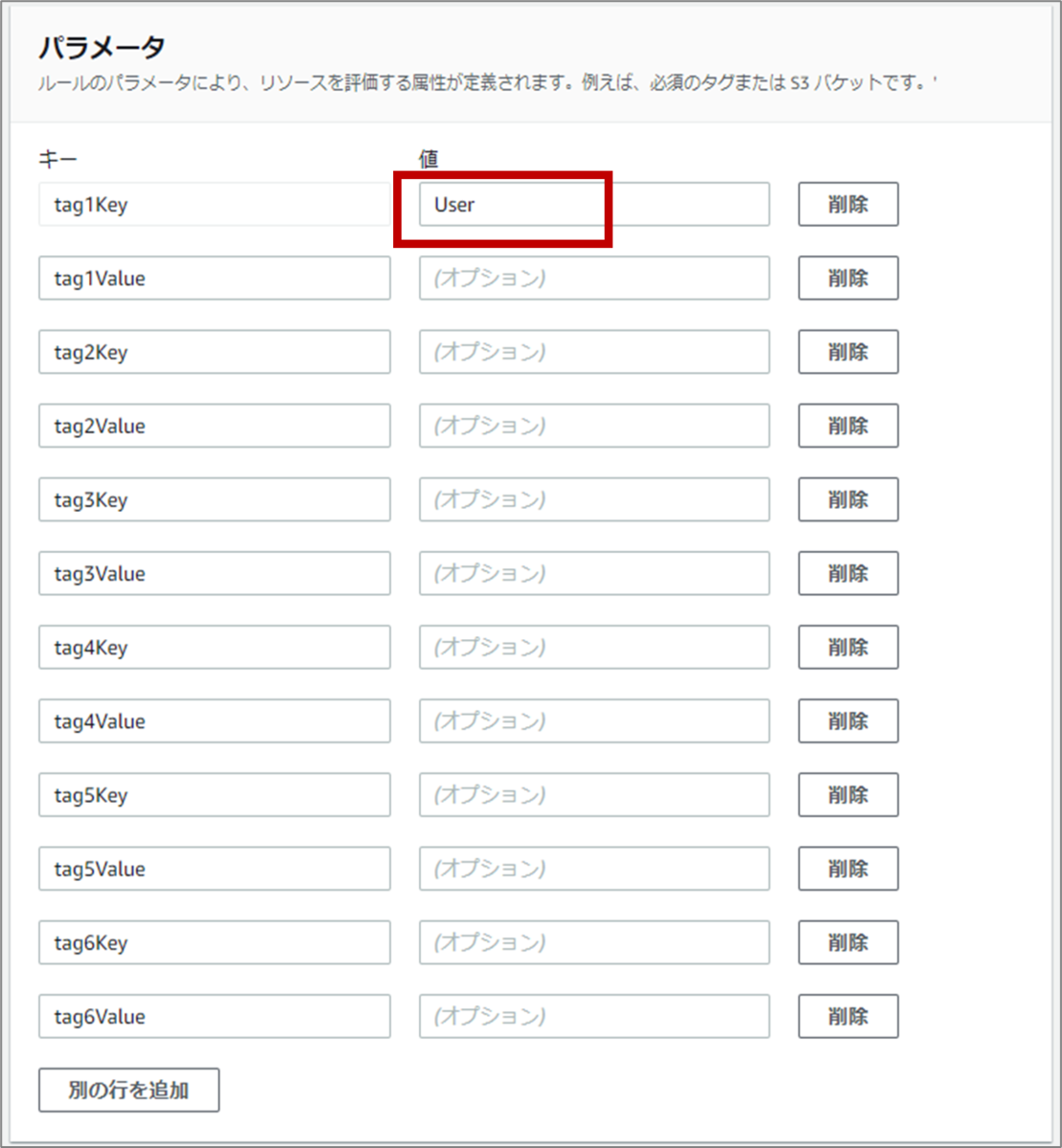Edit the tag2Key key name field
1062x1148 pixels.
coord(215,352)
